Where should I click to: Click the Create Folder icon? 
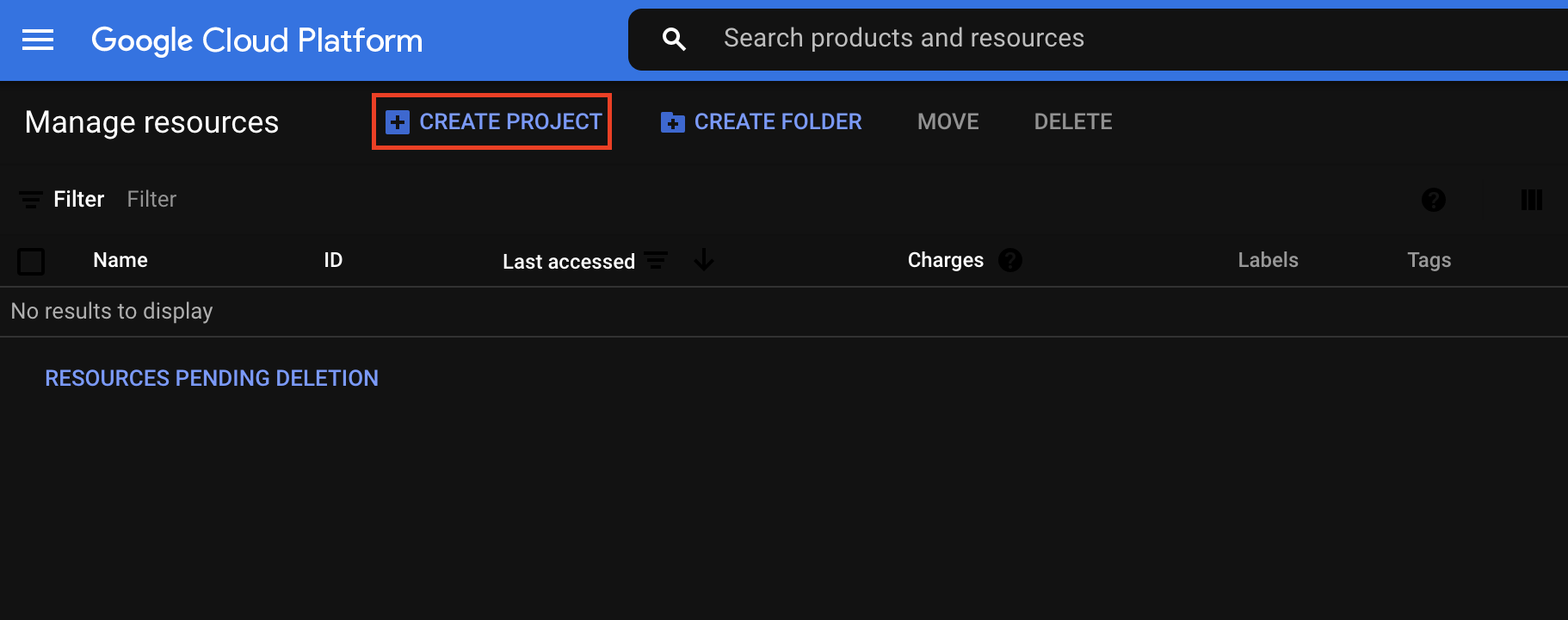pos(672,122)
